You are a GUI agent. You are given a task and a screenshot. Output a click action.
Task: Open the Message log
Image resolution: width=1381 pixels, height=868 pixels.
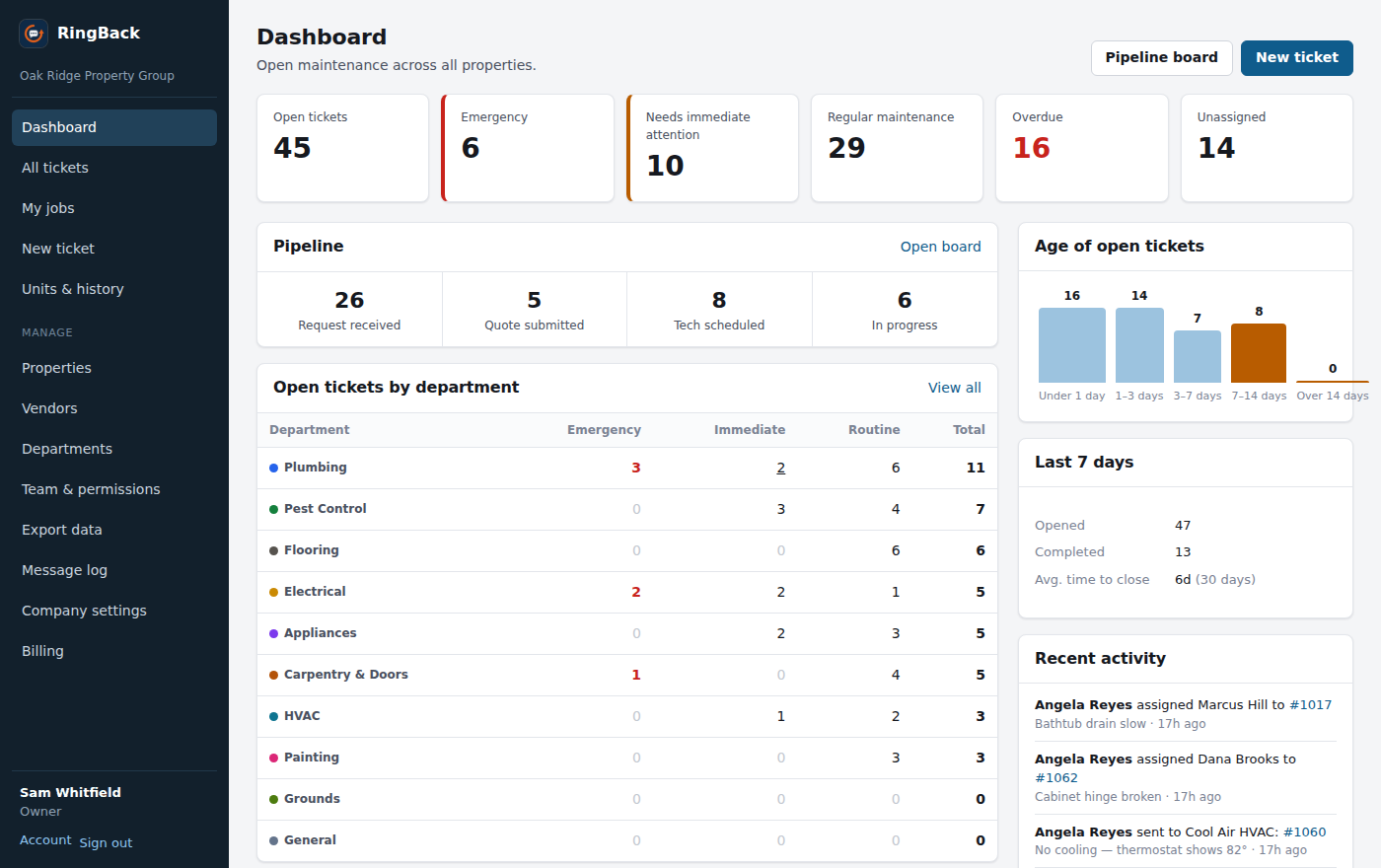[x=114, y=570]
